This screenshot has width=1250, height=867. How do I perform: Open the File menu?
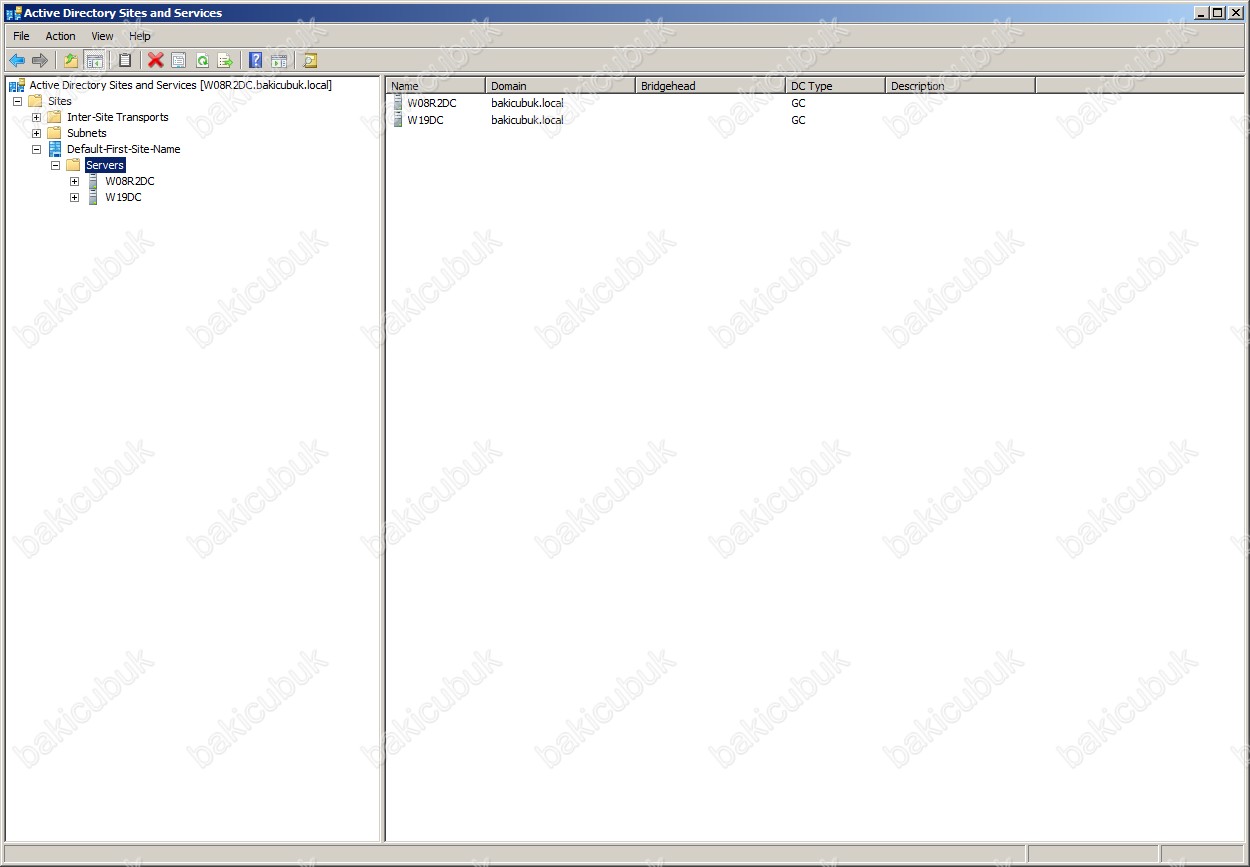21,36
